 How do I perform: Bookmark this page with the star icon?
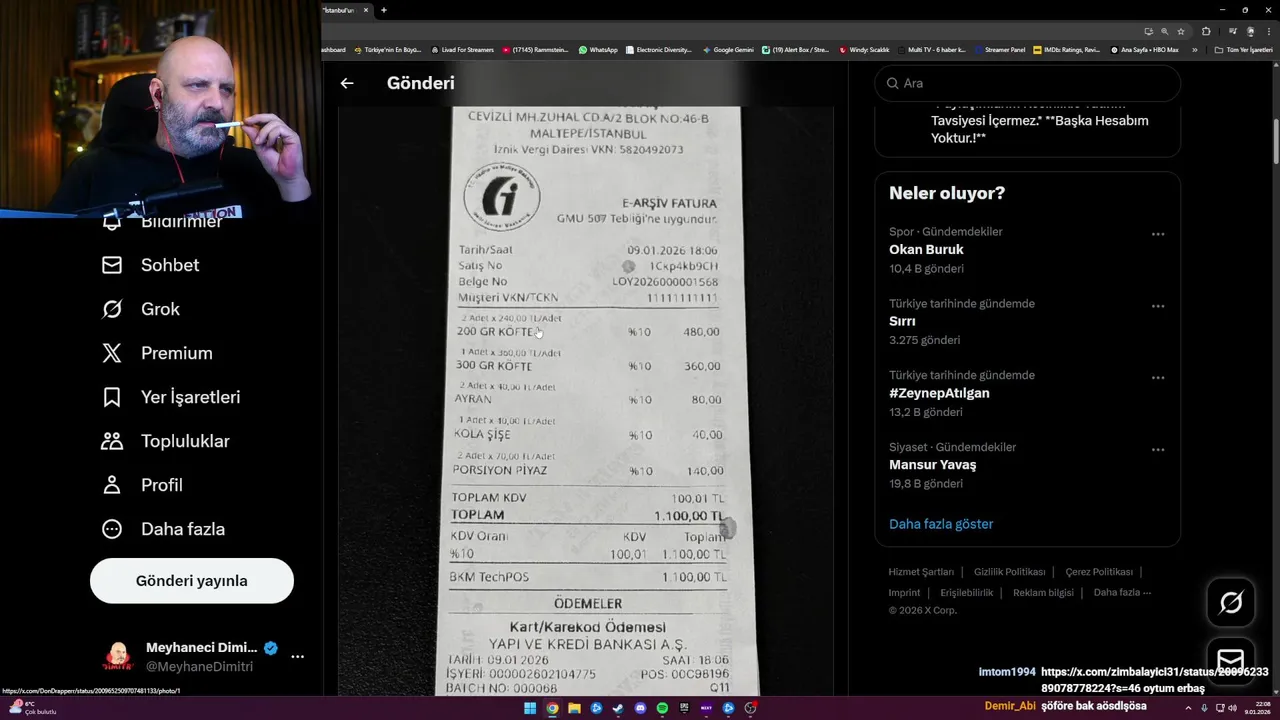point(1181,31)
